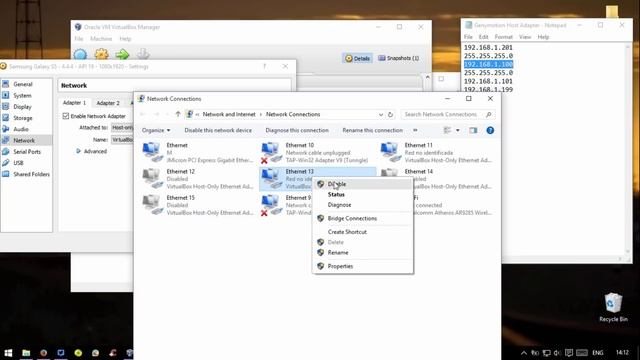Open Notepad Edit menu
The image size is (640, 360).
coord(483,37)
